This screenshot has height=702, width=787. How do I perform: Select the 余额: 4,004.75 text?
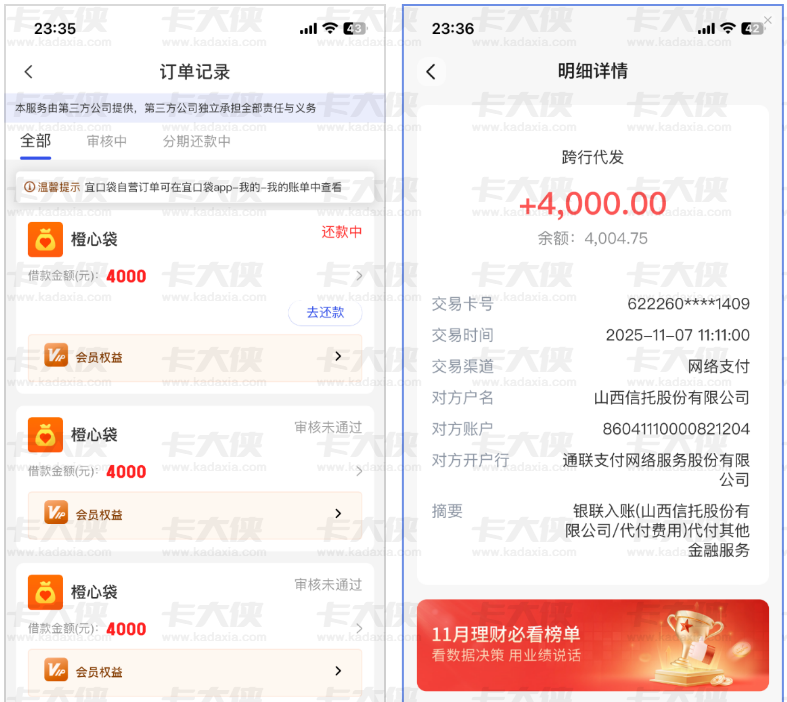[x=592, y=238]
